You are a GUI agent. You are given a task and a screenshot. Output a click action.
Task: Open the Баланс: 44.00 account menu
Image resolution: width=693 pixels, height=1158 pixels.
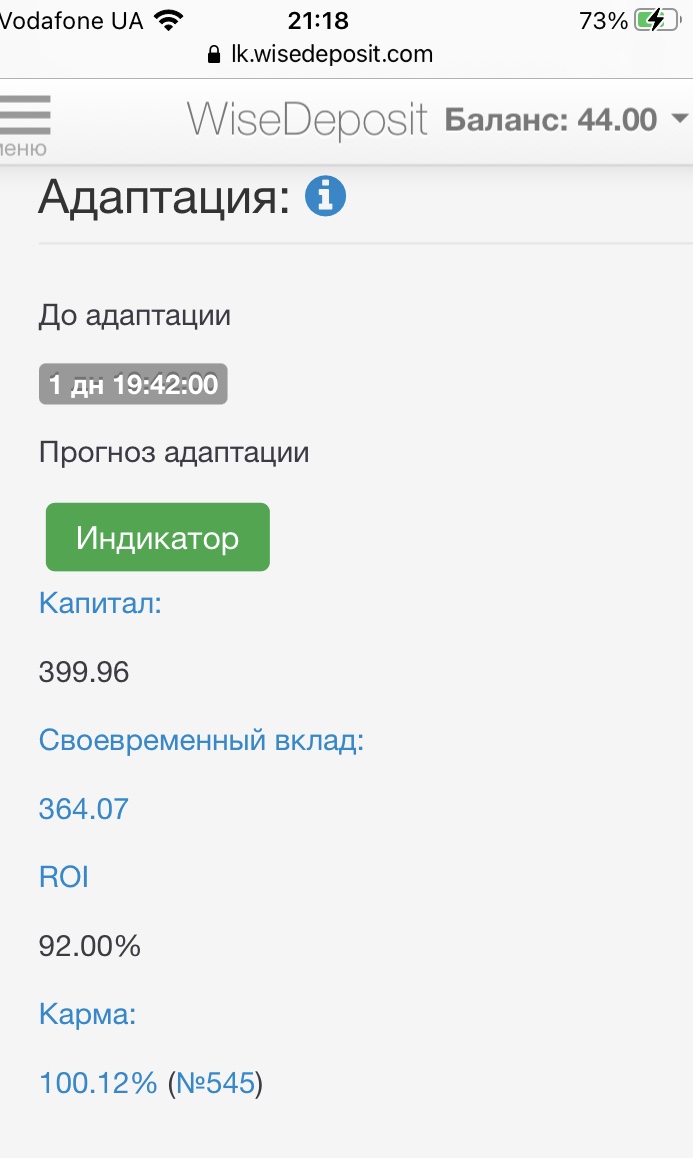[550, 120]
